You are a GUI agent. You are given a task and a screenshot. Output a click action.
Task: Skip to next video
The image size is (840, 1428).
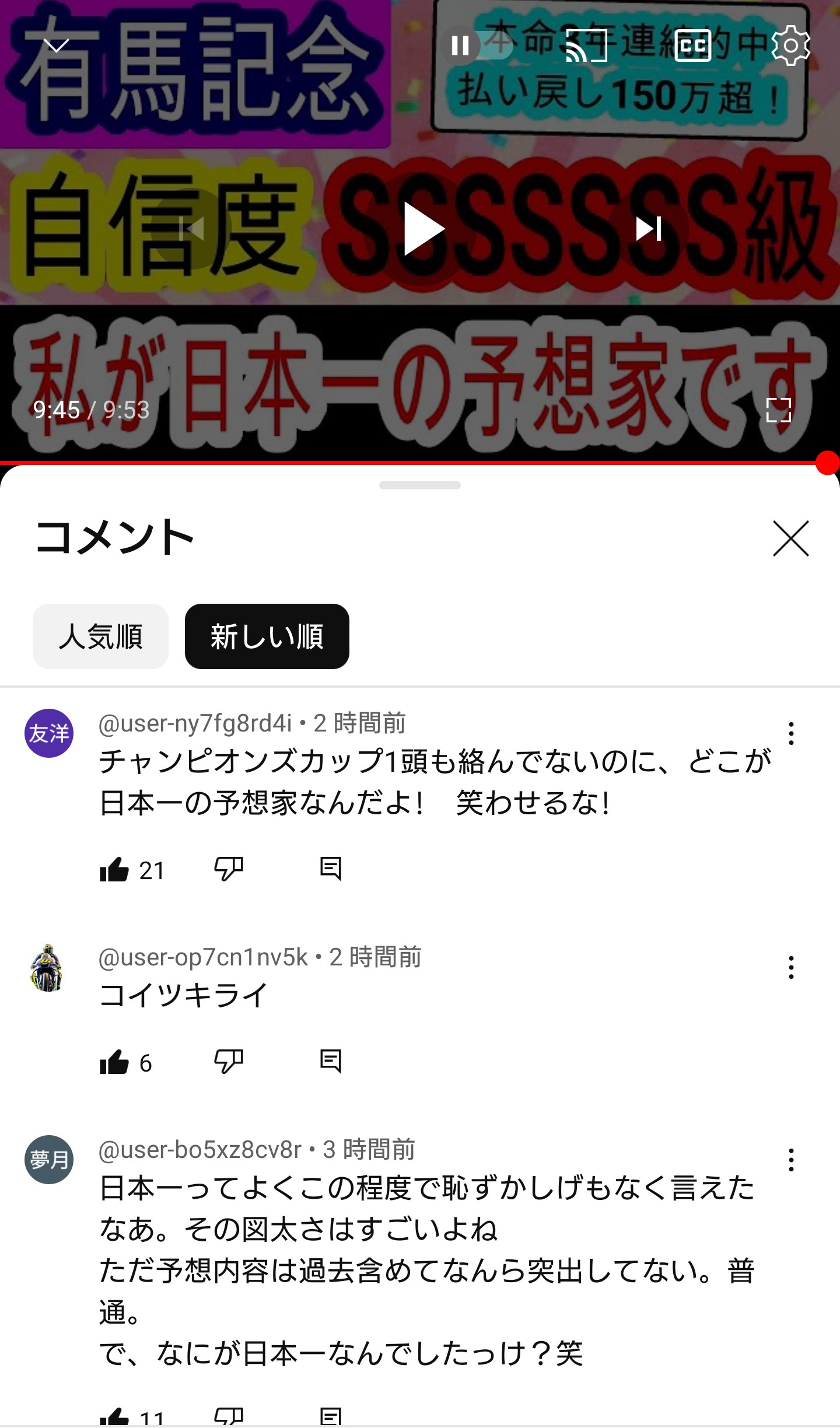tap(649, 228)
